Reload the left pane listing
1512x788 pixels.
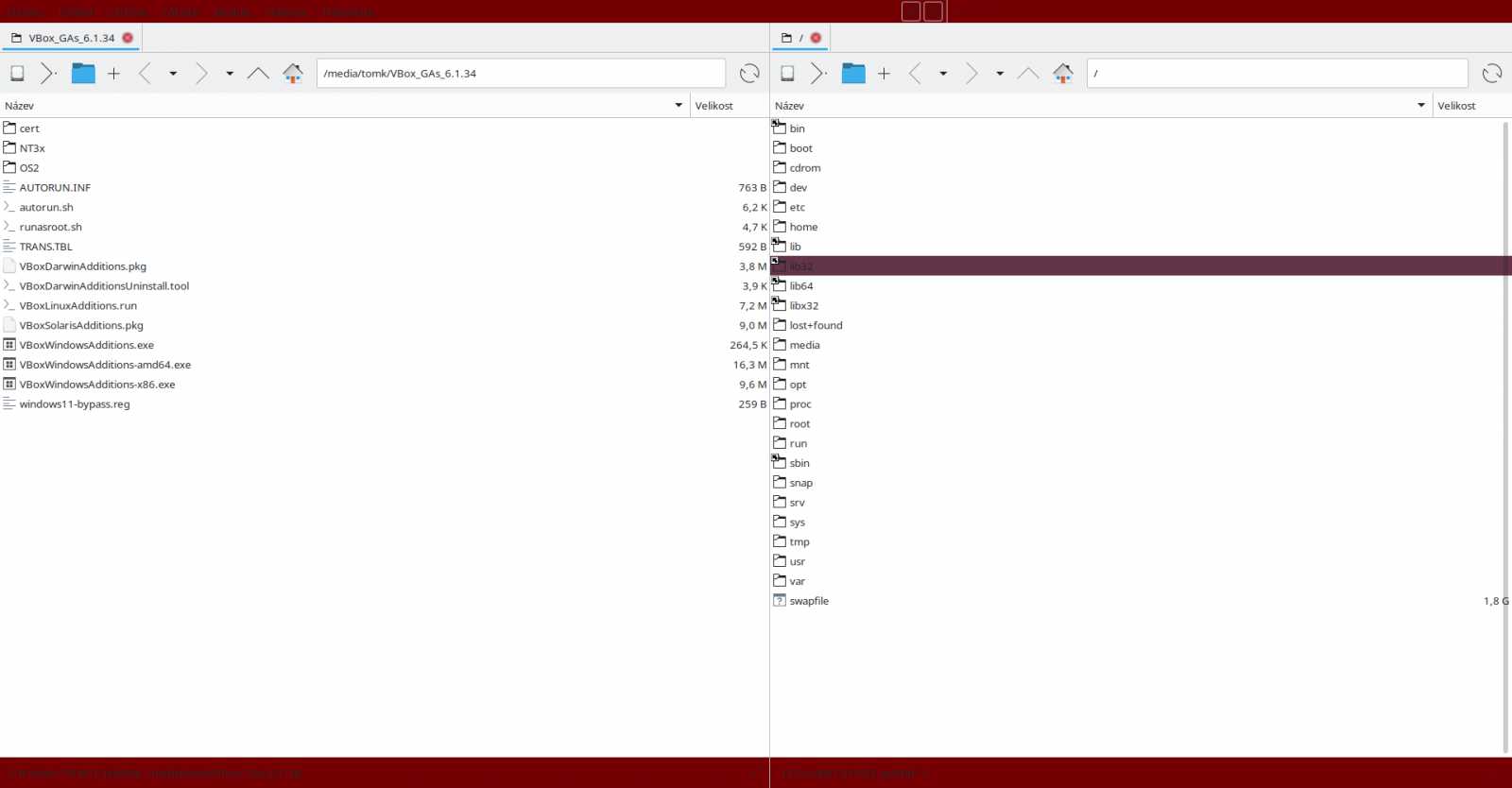749,73
